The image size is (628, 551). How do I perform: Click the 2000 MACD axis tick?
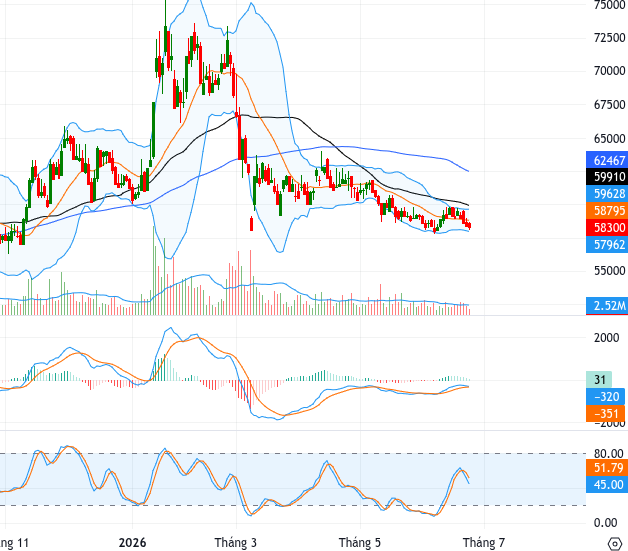[x=606, y=338]
